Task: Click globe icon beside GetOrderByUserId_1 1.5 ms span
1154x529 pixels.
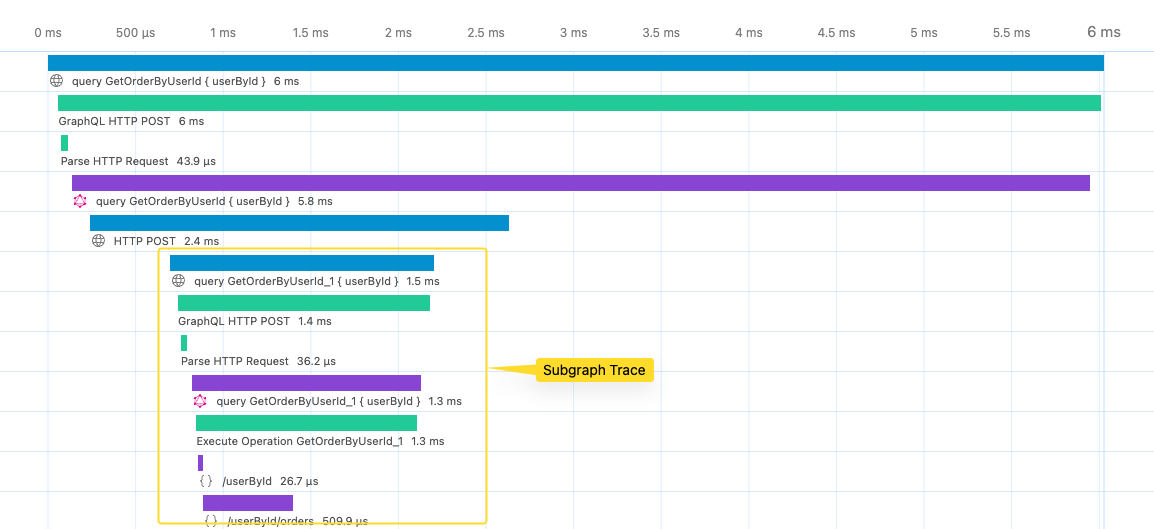Action: (178, 280)
